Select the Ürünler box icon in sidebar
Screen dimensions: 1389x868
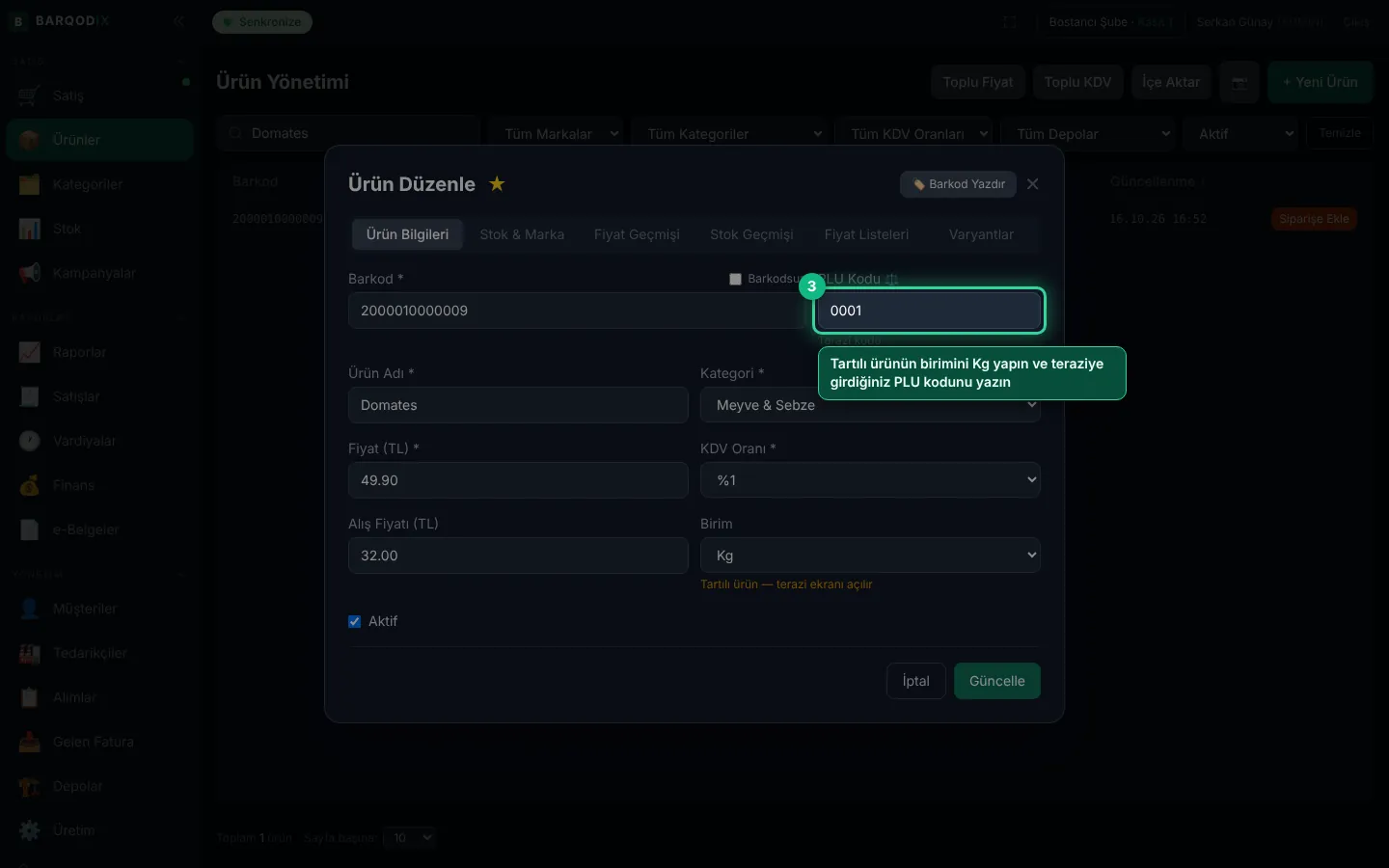pyautogui.click(x=29, y=140)
